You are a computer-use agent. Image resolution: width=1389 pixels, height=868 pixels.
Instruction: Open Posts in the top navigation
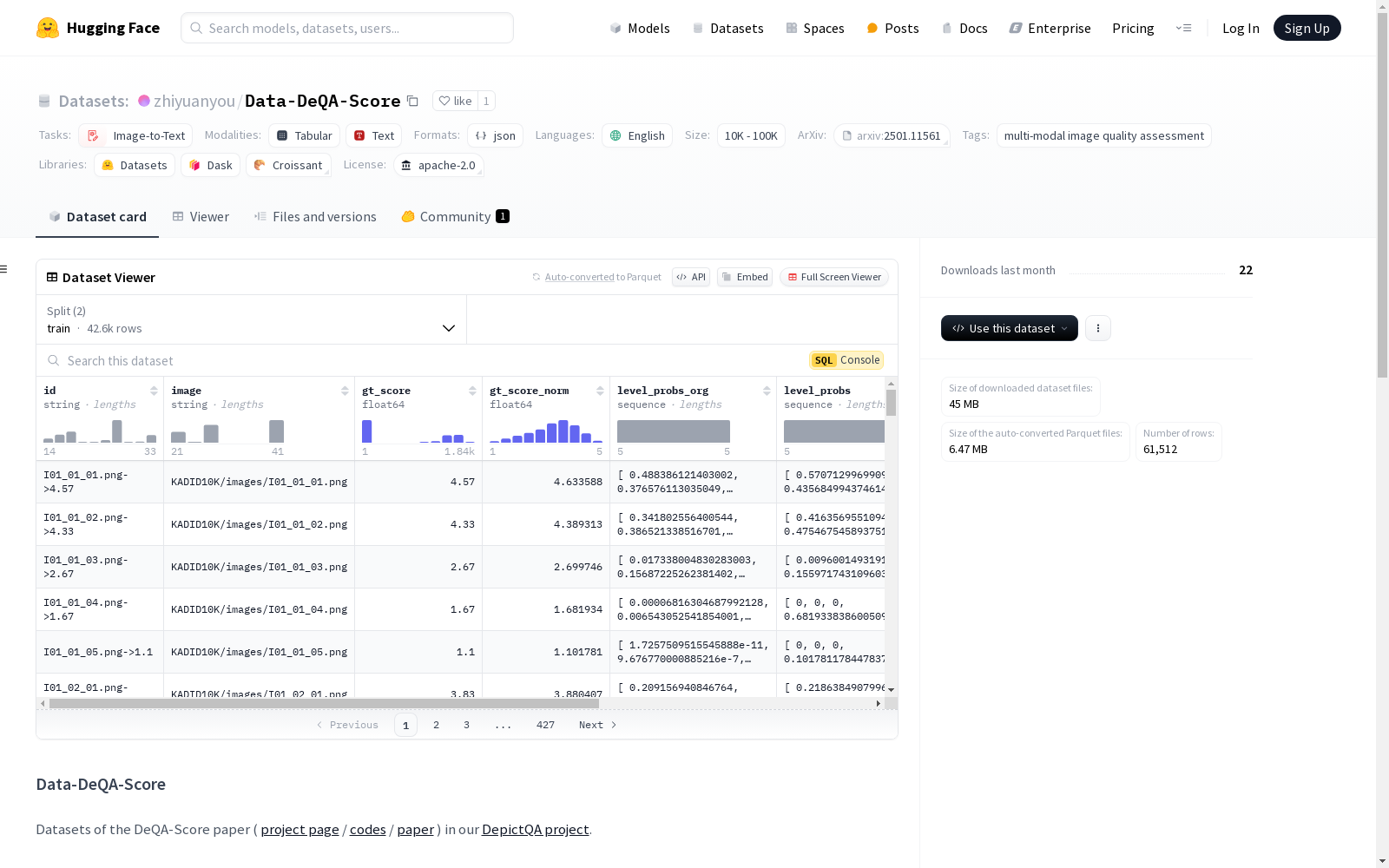tap(892, 28)
